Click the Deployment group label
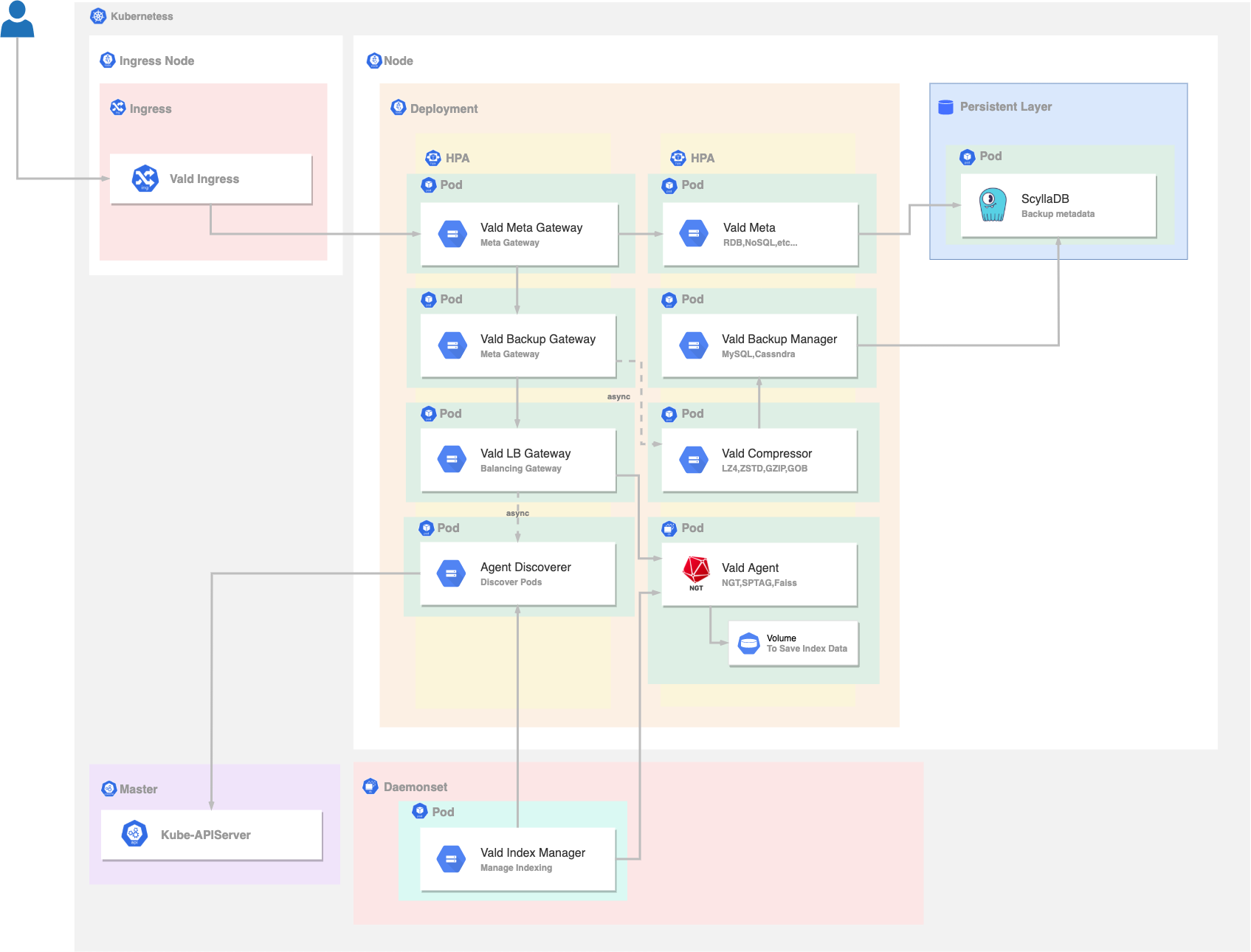Viewport: 1251px width, 952px height. coord(444,108)
